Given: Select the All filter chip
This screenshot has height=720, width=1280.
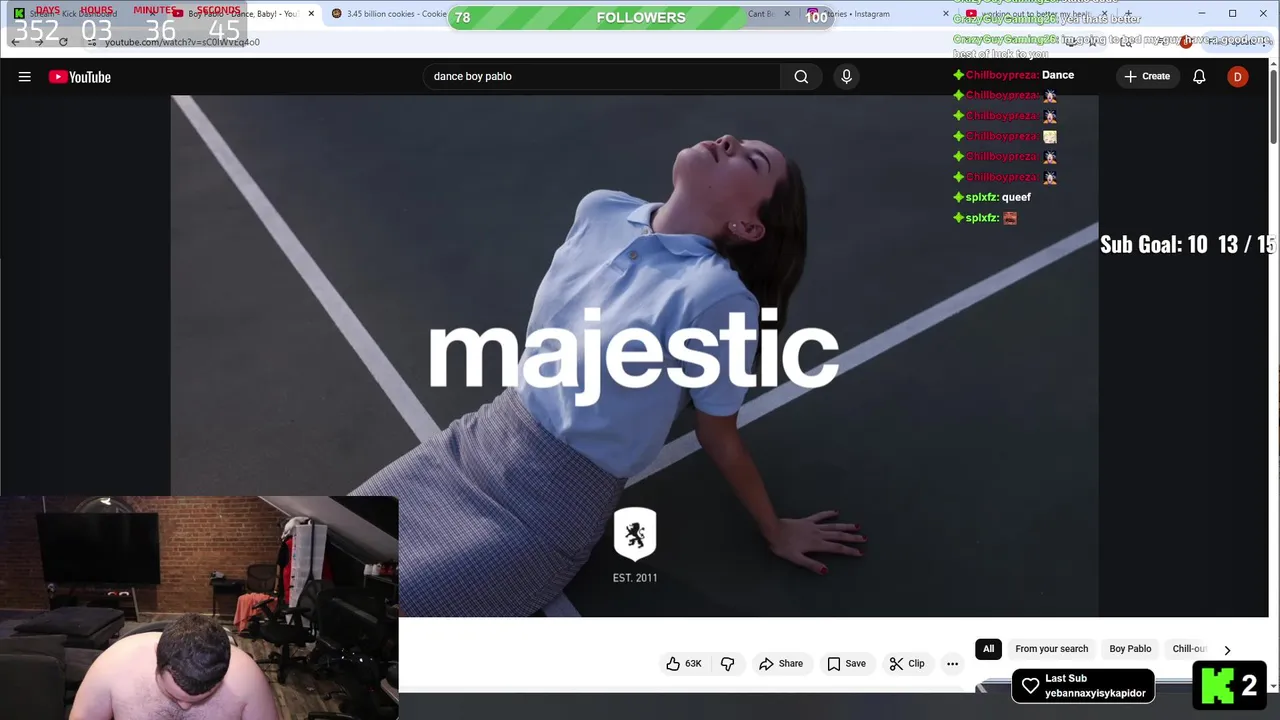Looking at the screenshot, I should click(x=988, y=649).
